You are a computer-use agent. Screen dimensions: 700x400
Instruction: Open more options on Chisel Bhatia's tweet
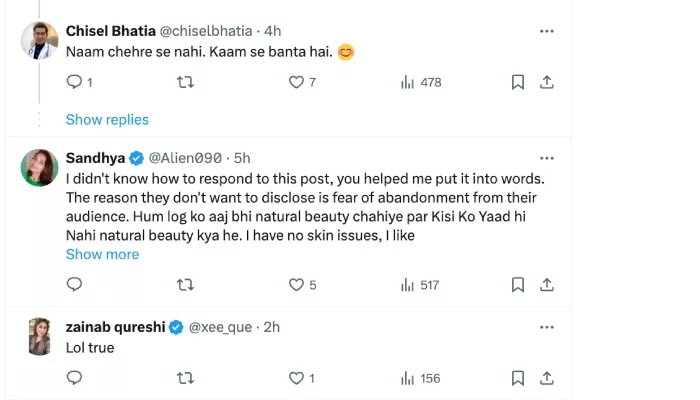pos(546,31)
